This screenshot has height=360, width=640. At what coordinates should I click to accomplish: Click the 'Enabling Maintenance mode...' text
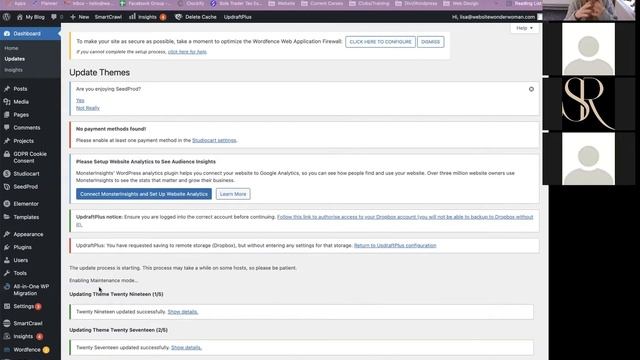point(104,280)
